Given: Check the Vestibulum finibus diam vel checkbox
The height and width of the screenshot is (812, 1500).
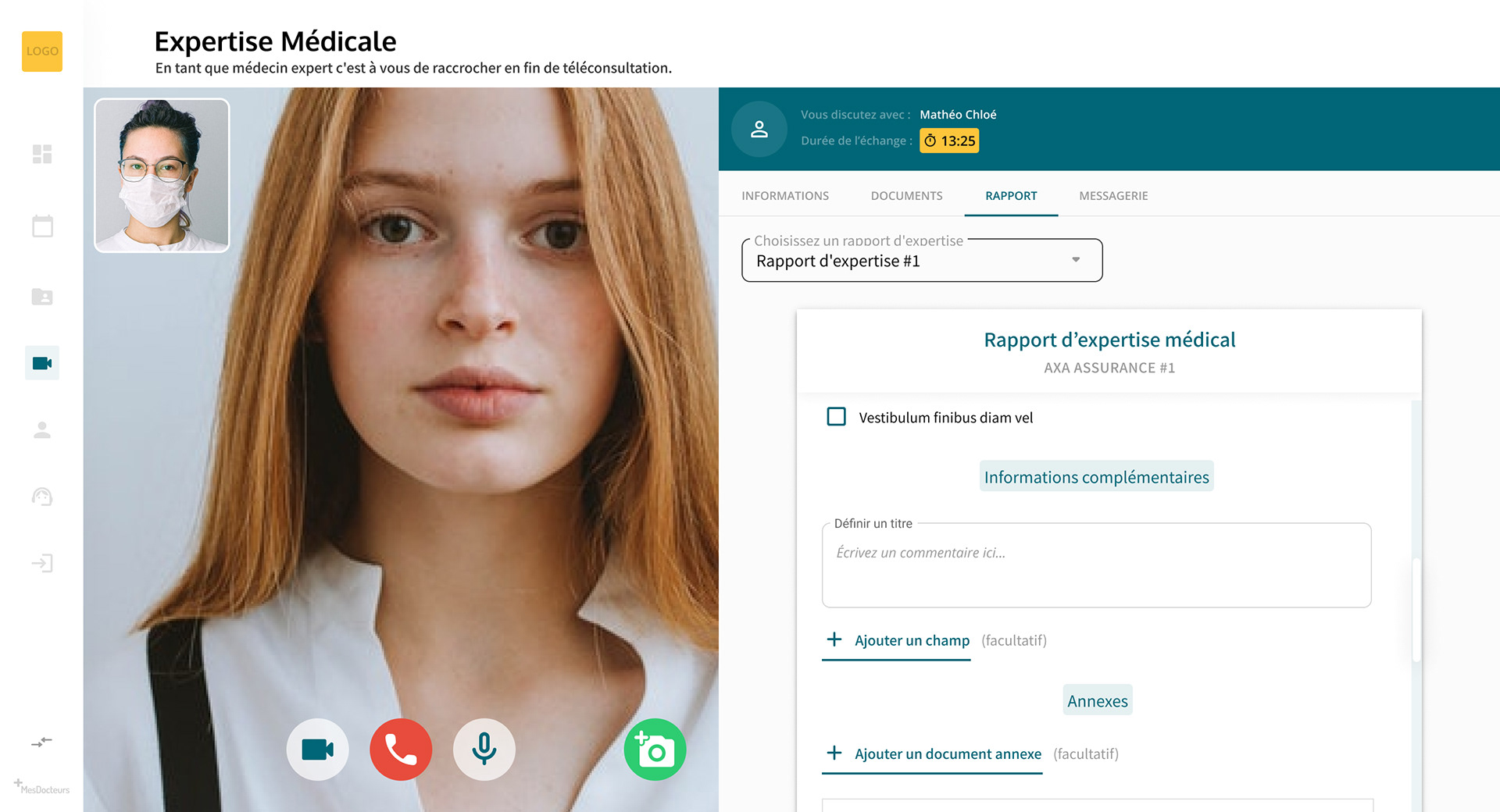Looking at the screenshot, I should [x=836, y=416].
